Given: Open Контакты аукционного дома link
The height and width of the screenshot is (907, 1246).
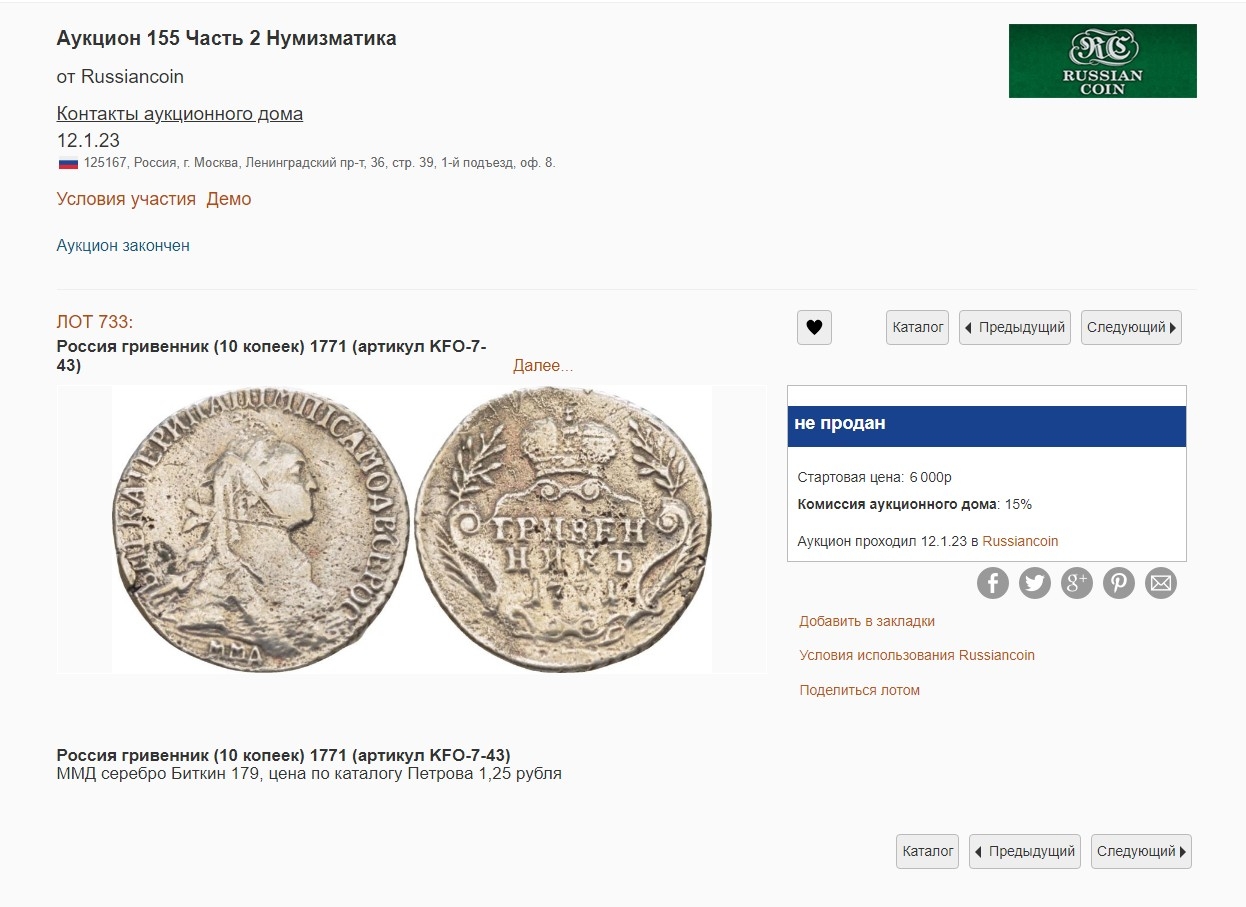Looking at the screenshot, I should point(179,114).
